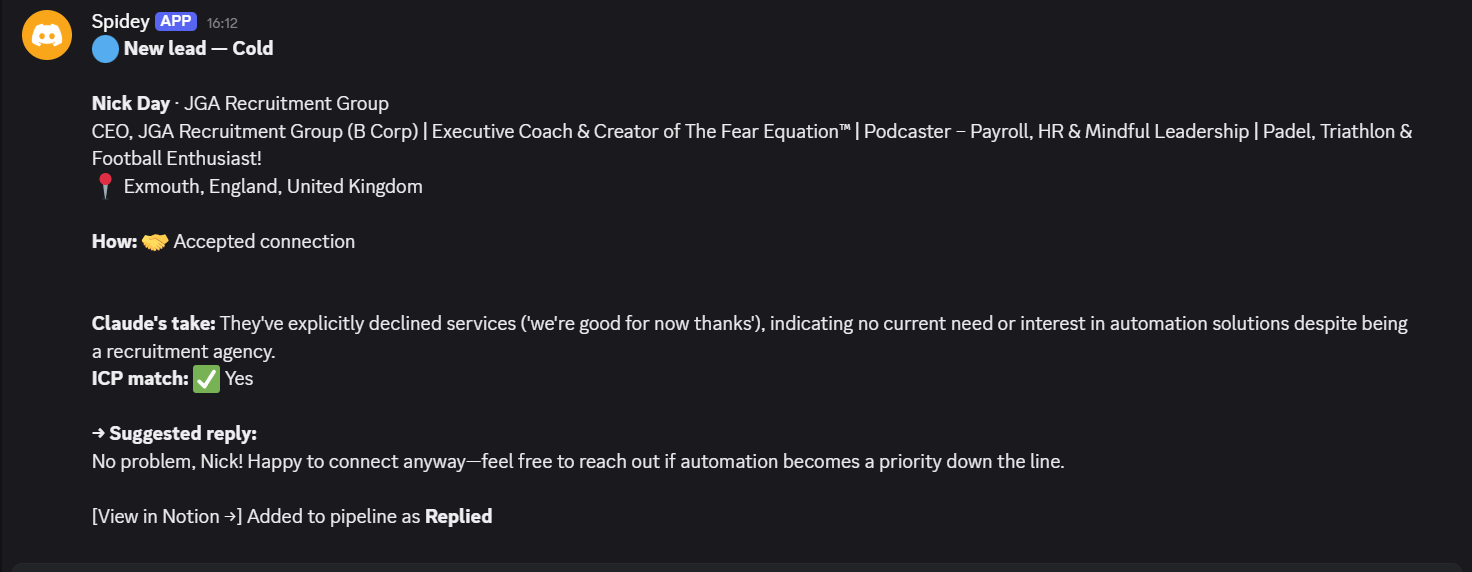Click the "Suggested reply:" heading
Viewport: 1472px width, 572px height.
[182, 434]
